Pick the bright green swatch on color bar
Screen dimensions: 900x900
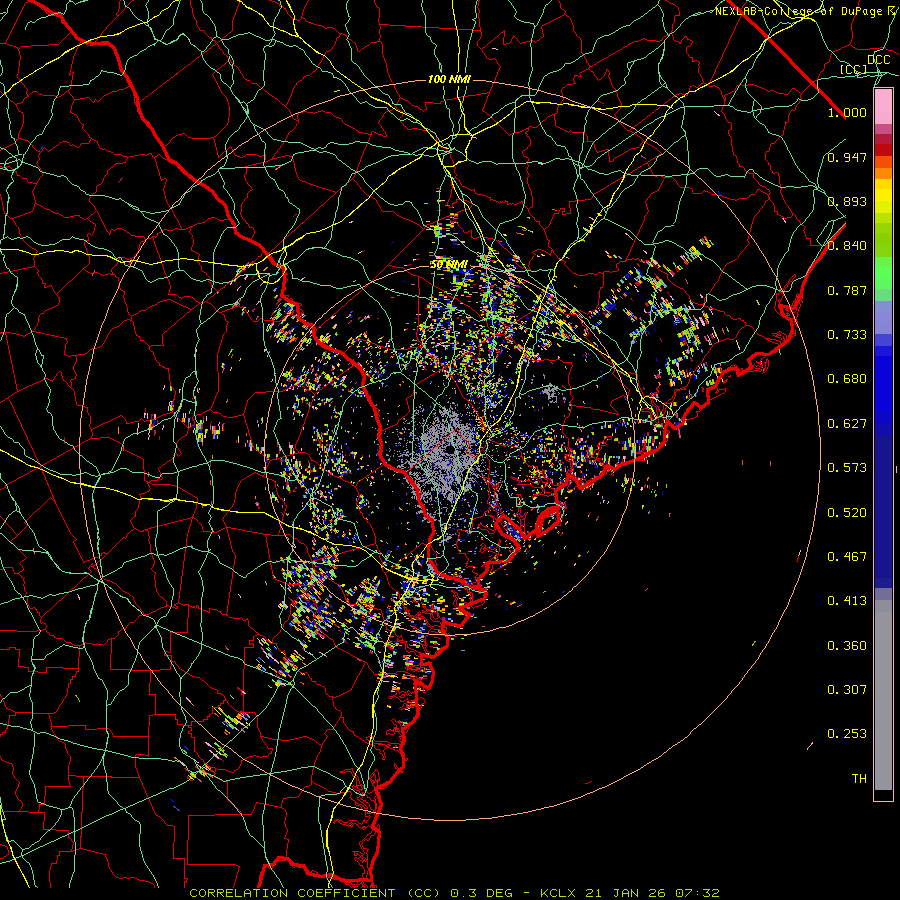883,273
